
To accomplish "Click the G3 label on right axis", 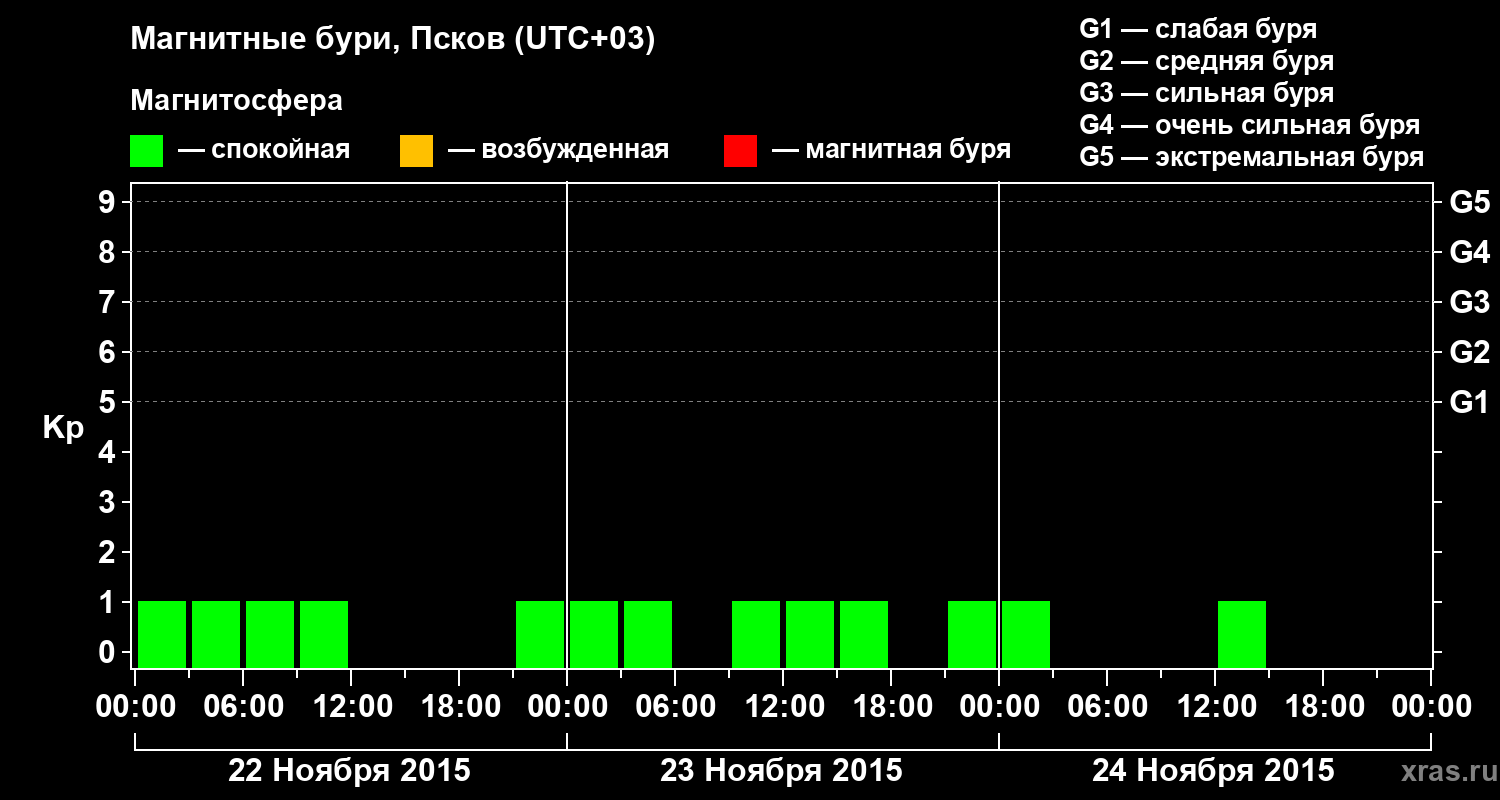I will pos(1470,302).
